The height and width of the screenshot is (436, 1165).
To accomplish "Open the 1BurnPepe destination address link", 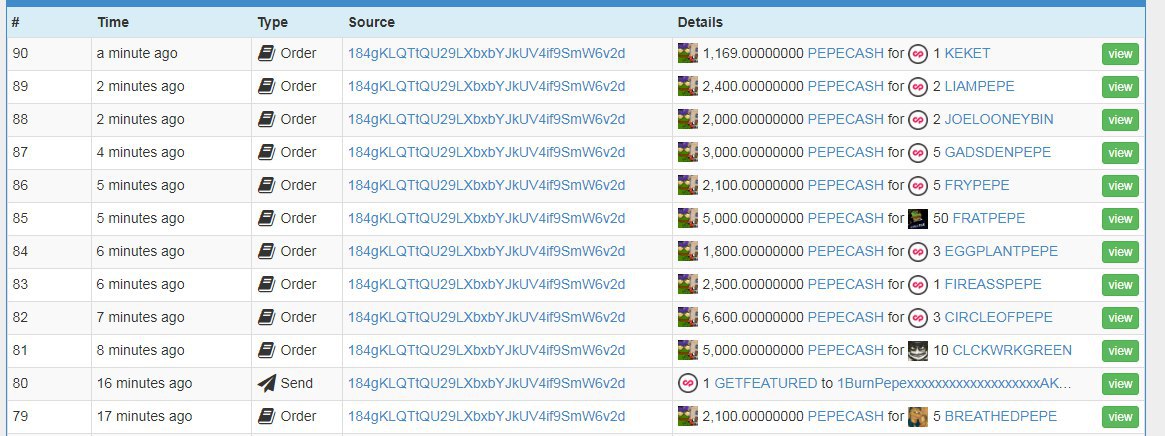I will click(x=955, y=383).
